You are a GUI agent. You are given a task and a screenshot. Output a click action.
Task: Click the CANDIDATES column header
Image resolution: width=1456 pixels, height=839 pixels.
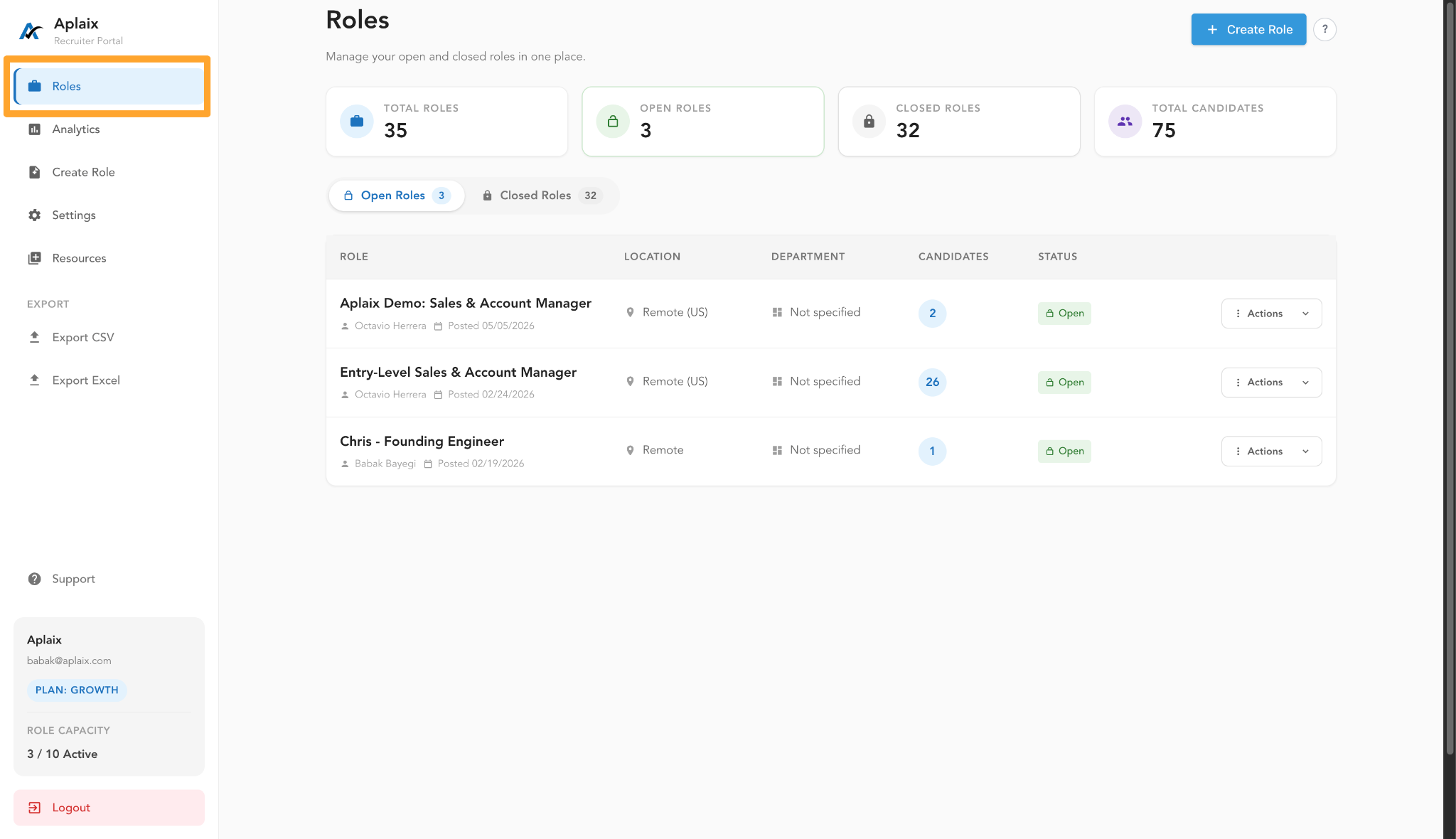953,257
